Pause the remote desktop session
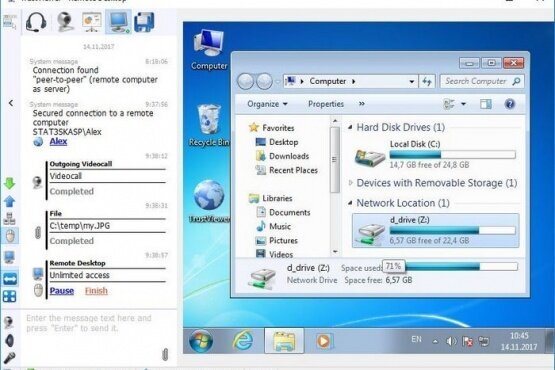 point(62,291)
